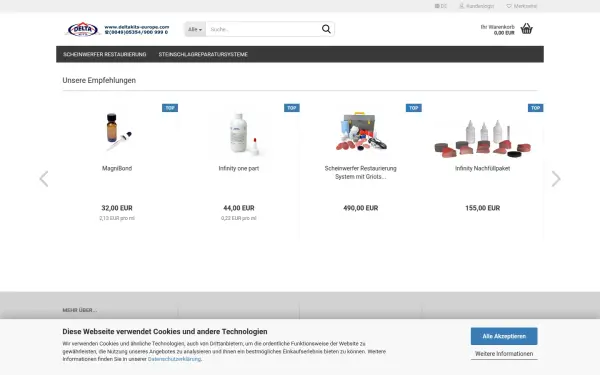The image size is (600, 375).
Task: Click the TOP badge on Infinity one part
Action: pyautogui.click(x=292, y=108)
